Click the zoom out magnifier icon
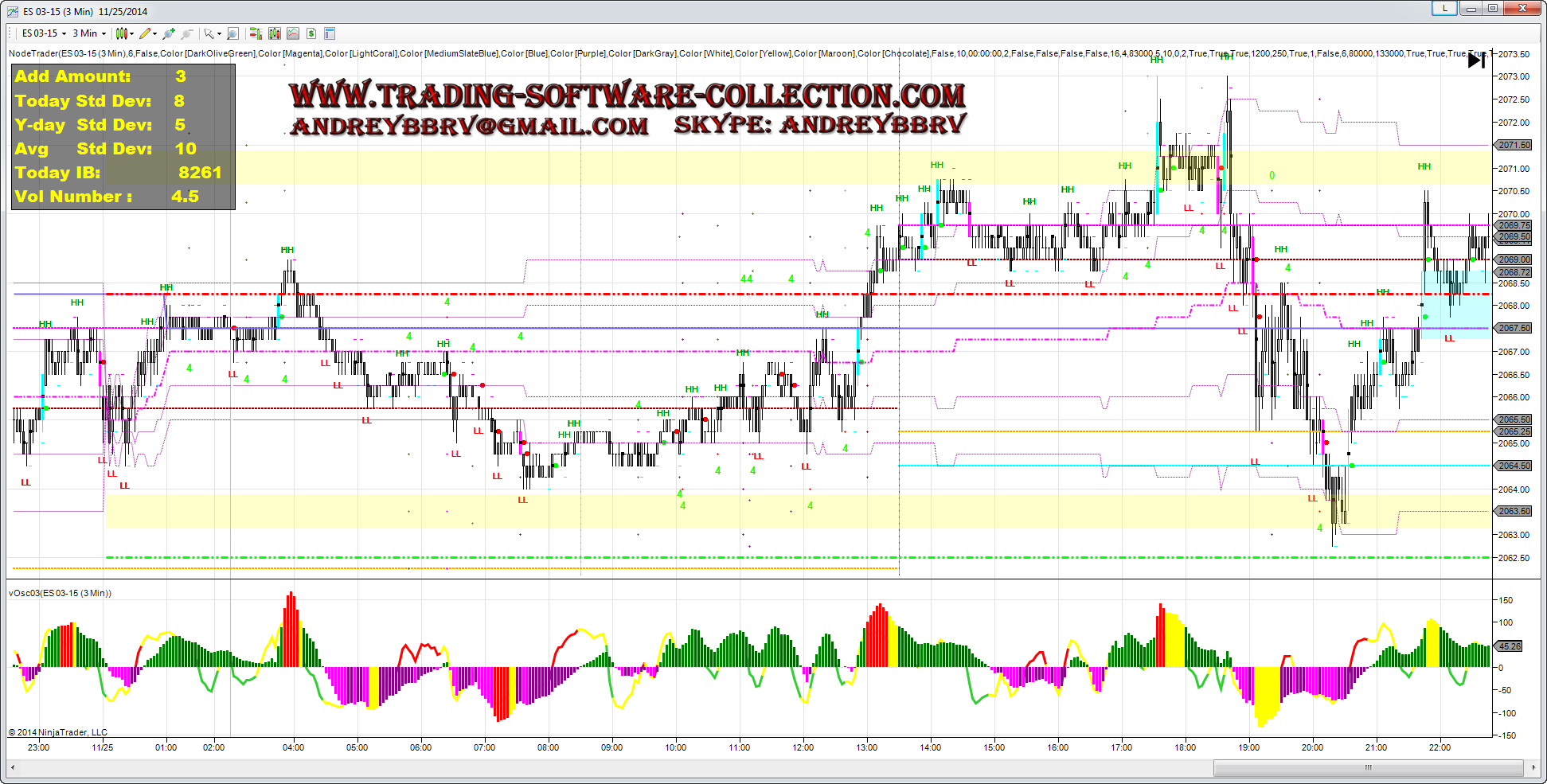The height and width of the screenshot is (784, 1547). click(187, 33)
